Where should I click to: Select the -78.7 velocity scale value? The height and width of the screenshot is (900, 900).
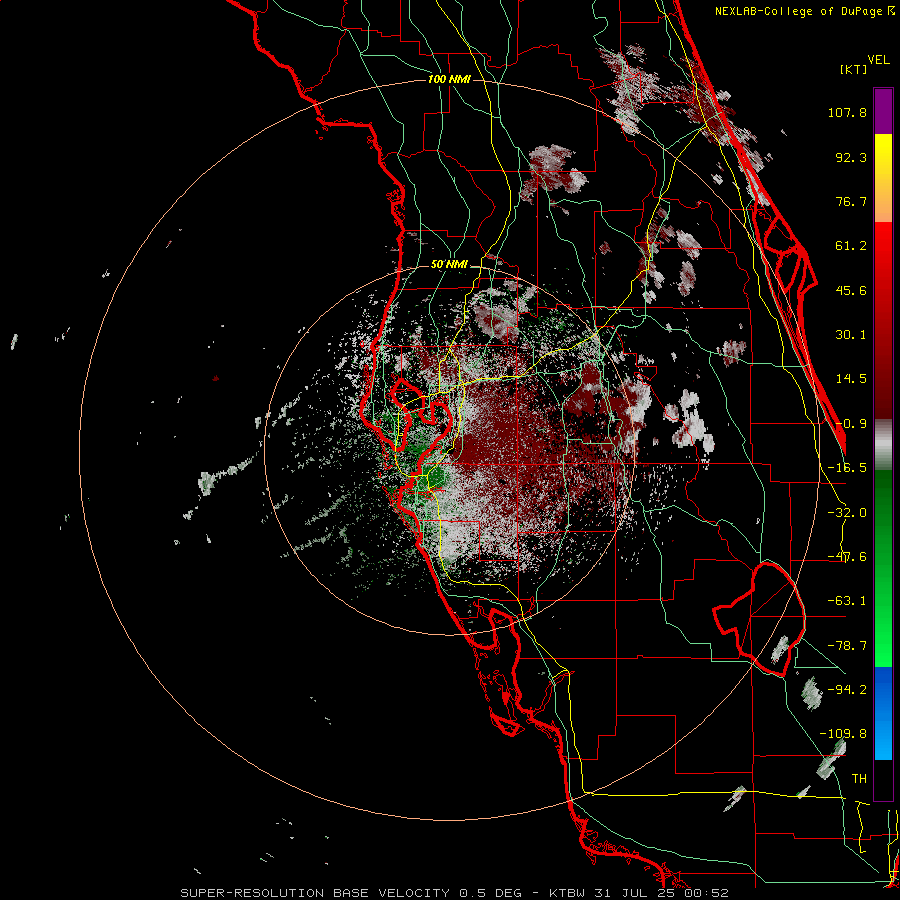[x=847, y=646]
